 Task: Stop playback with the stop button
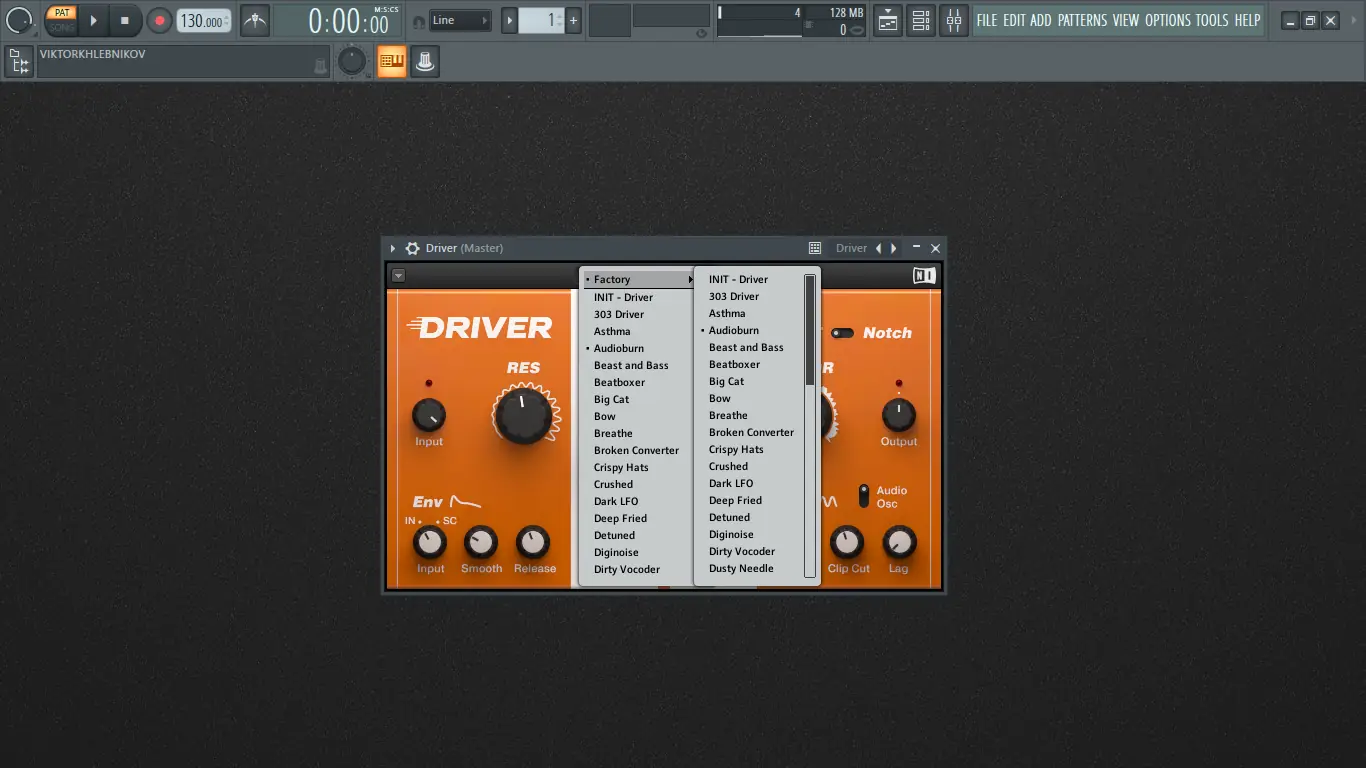[x=125, y=20]
